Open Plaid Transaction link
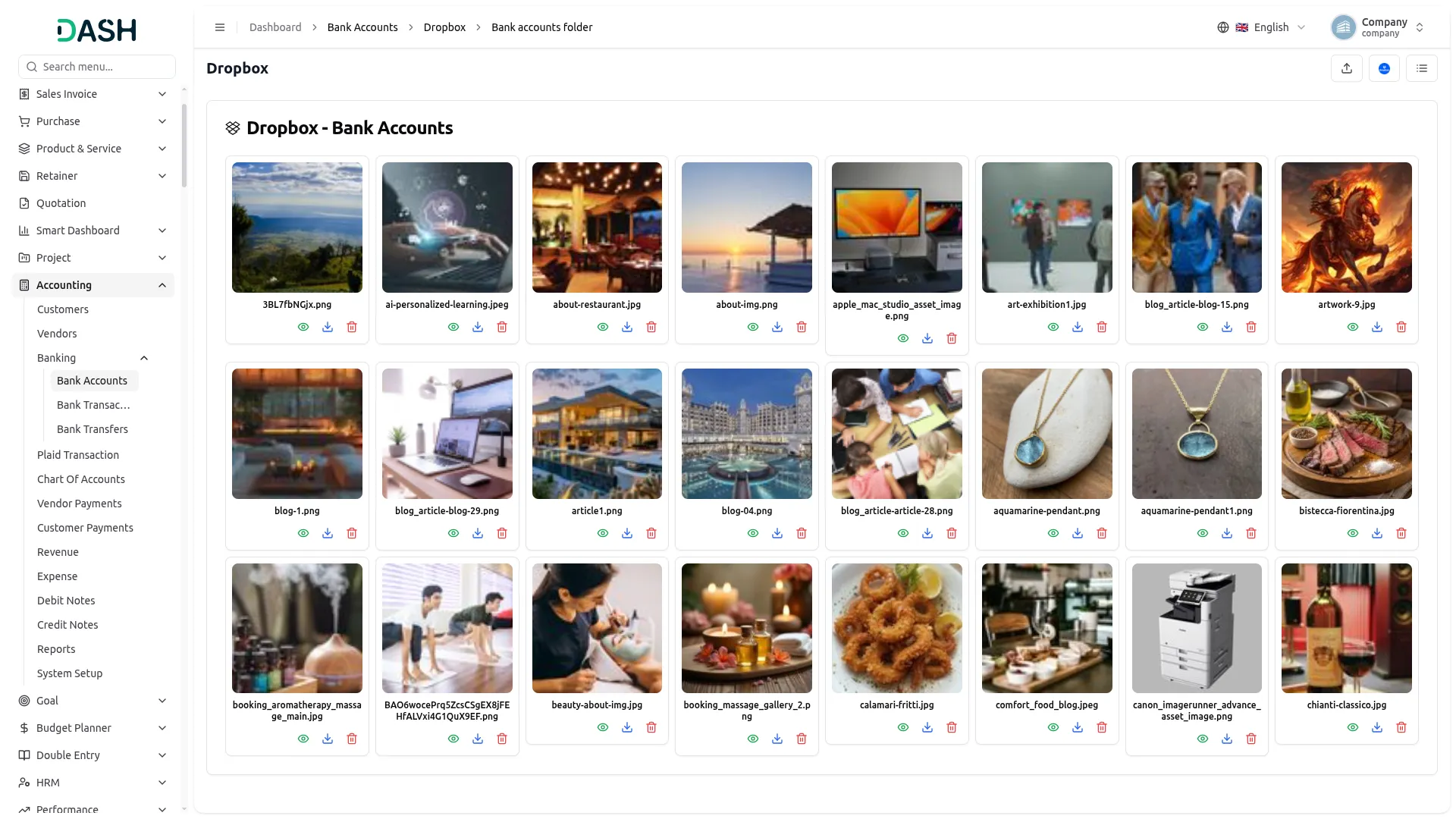The height and width of the screenshot is (819, 1456). point(78,455)
